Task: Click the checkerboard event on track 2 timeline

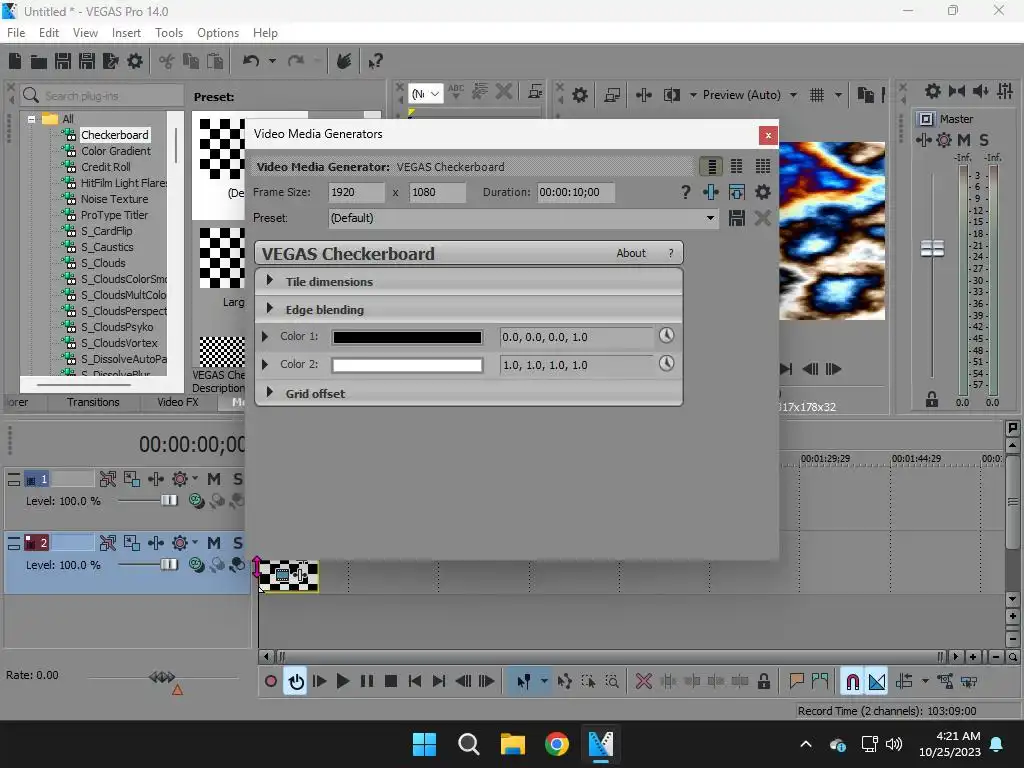Action: point(288,576)
